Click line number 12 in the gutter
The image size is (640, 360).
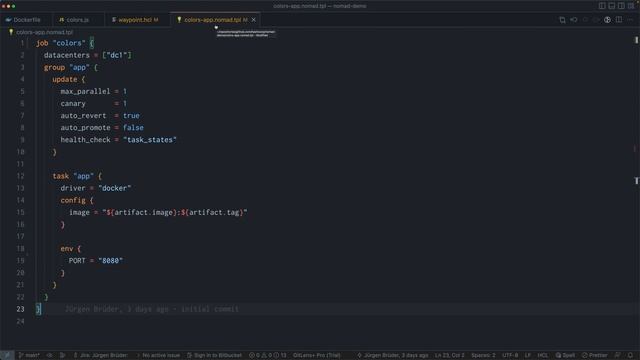[x=20, y=176]
